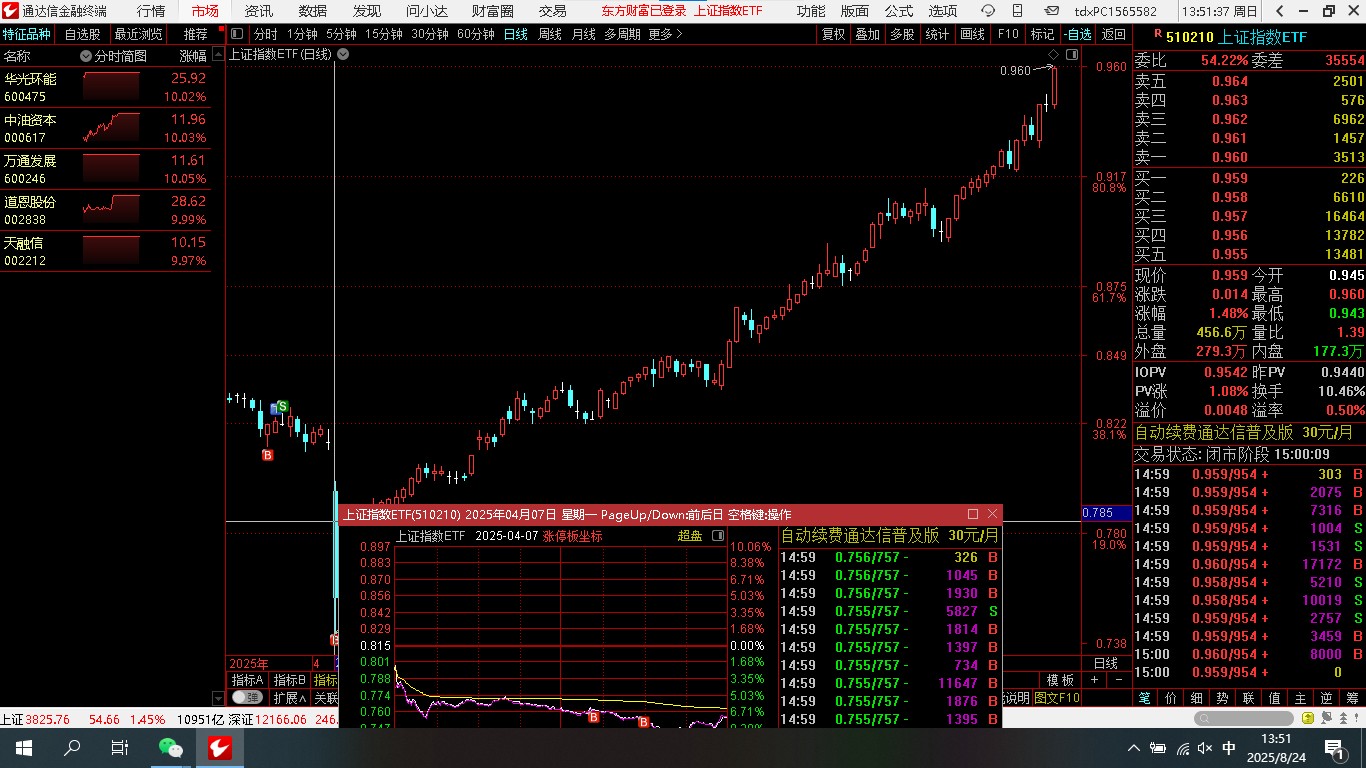
Task: Click 东方财富已登录 status link
Action: [644, 11]
